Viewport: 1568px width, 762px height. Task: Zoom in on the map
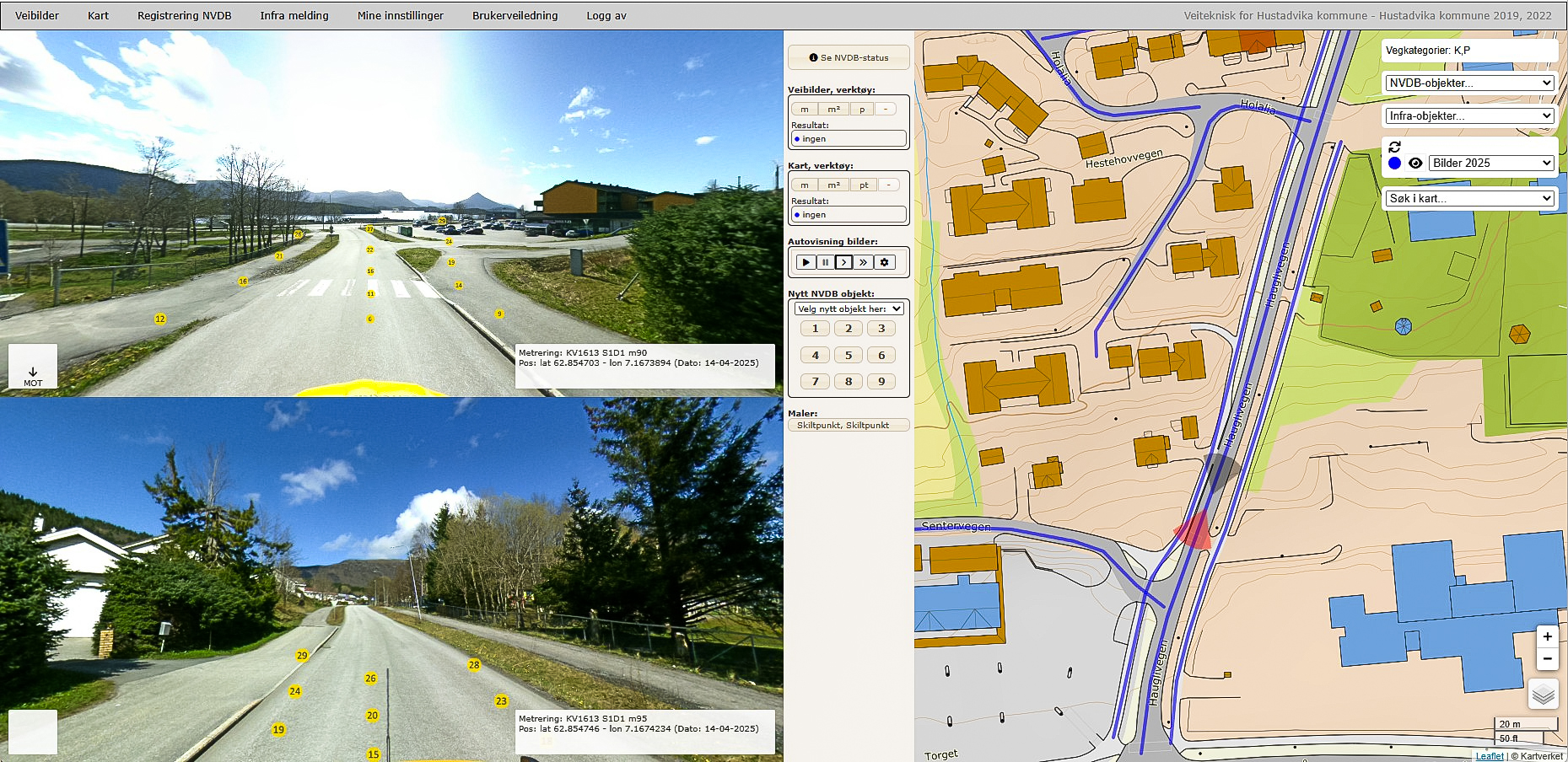point(1547,637)
